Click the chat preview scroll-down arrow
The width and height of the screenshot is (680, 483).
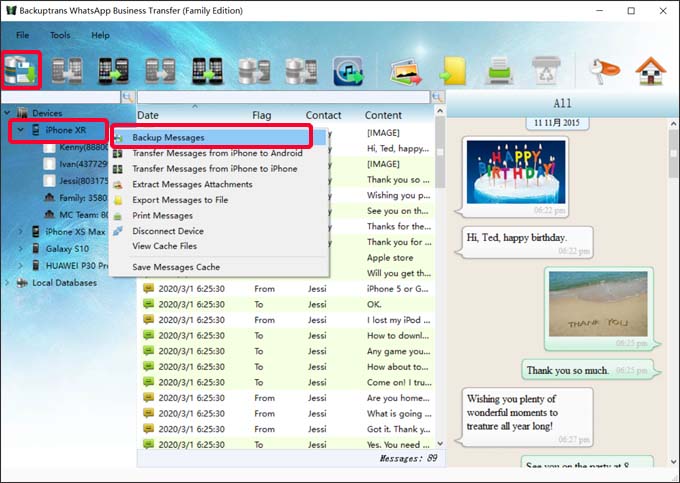[673, 461]
